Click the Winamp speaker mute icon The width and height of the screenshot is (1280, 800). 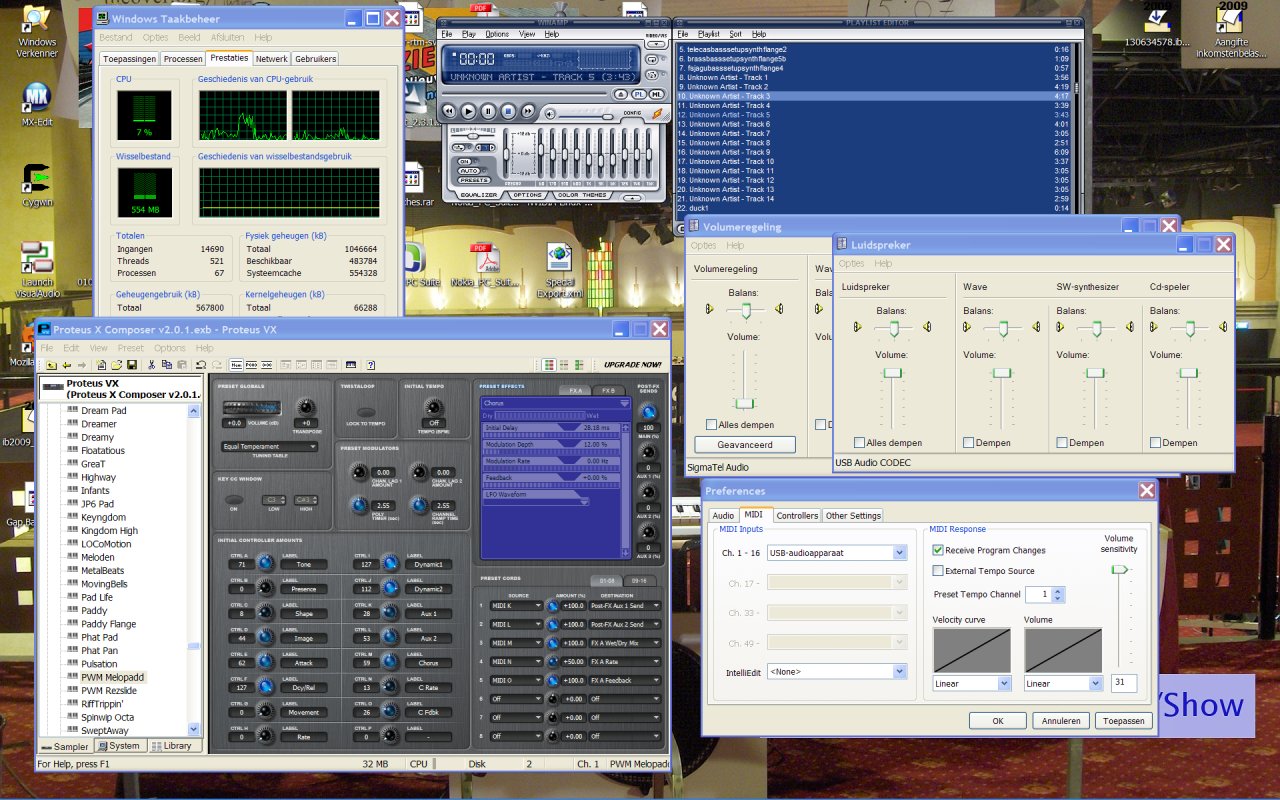pos(550,114)
